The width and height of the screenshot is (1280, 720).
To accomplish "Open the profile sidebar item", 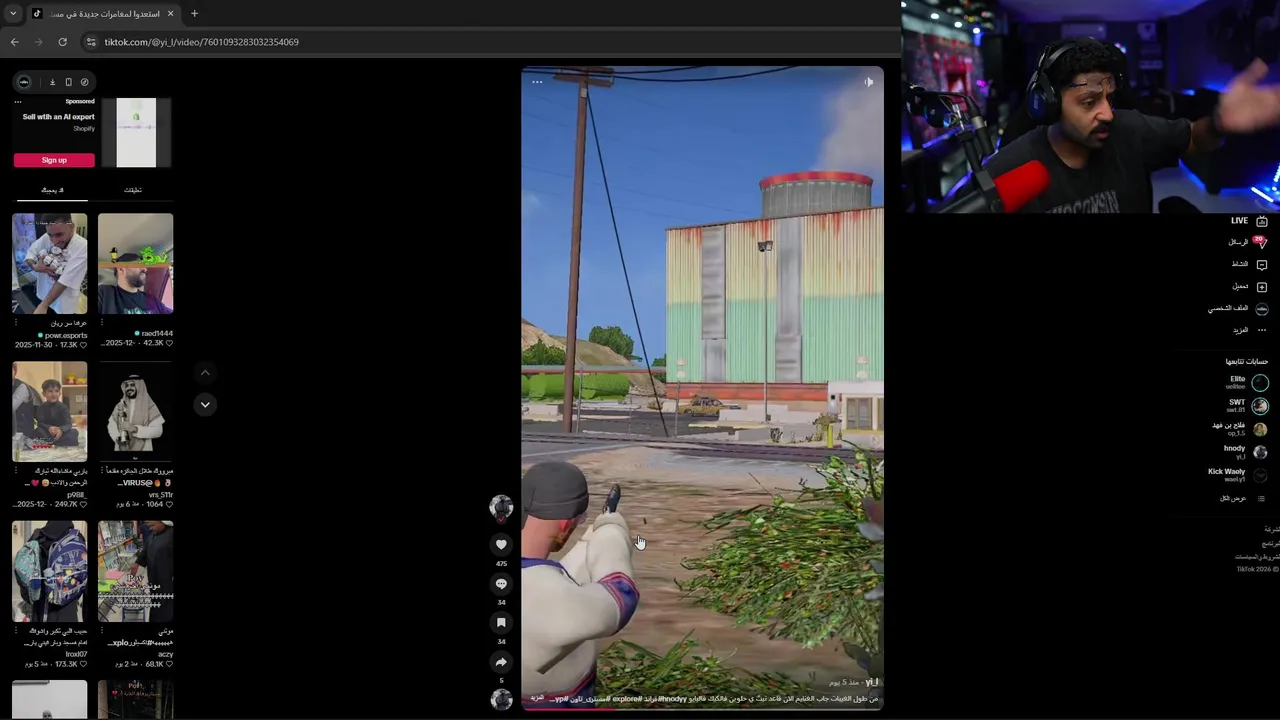I will coord(1238,309).
